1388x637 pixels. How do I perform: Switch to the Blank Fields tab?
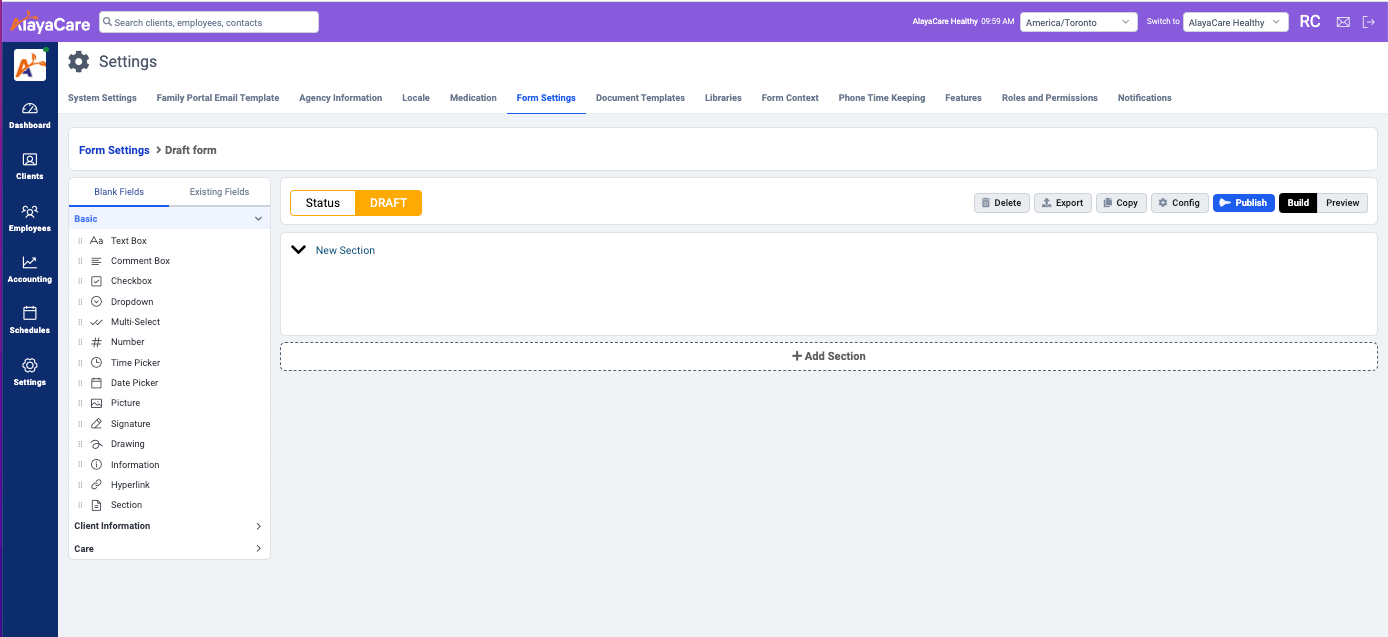(119, 192)
